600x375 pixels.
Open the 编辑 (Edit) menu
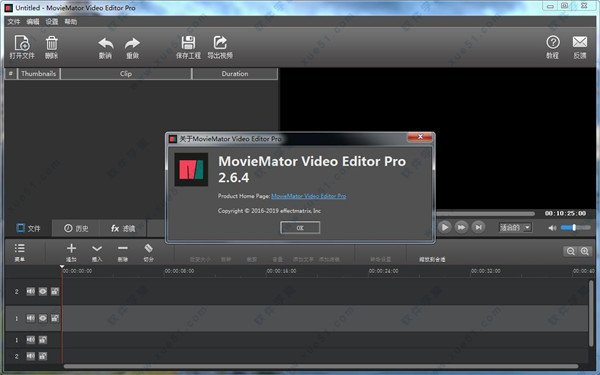point(33,22)
